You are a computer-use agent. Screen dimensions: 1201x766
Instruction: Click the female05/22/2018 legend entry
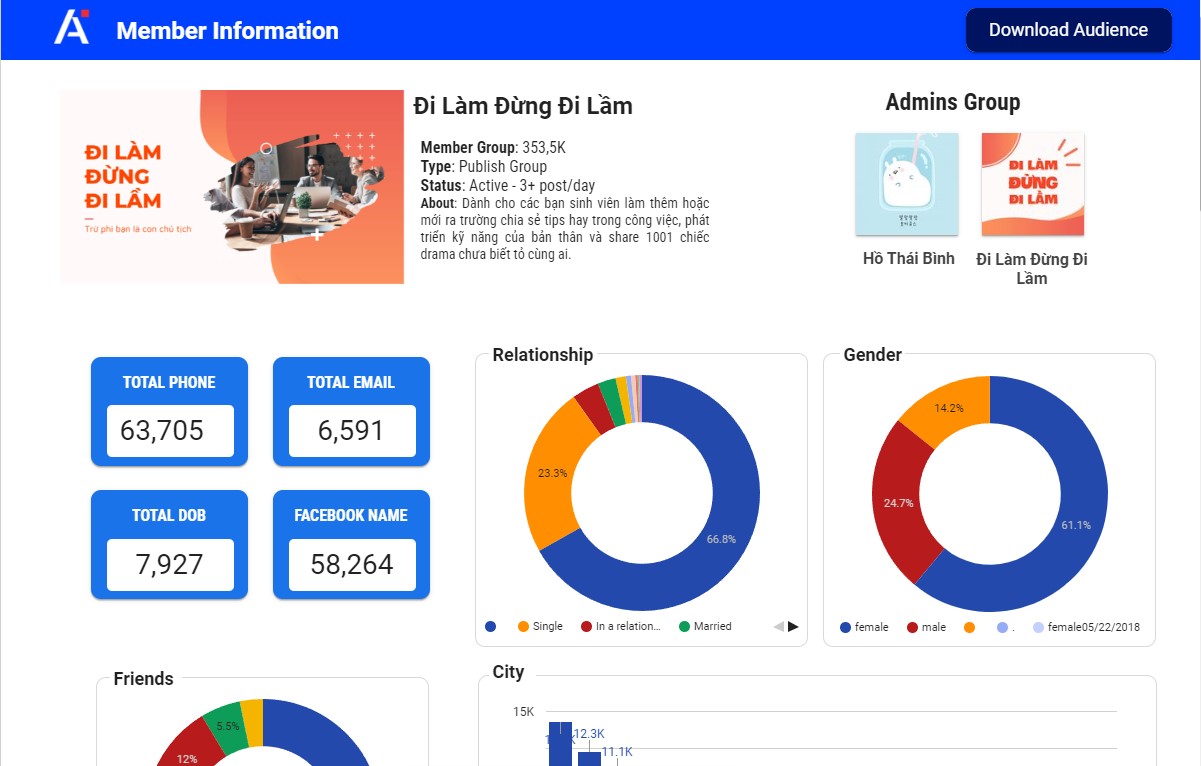pos(1086,627)
